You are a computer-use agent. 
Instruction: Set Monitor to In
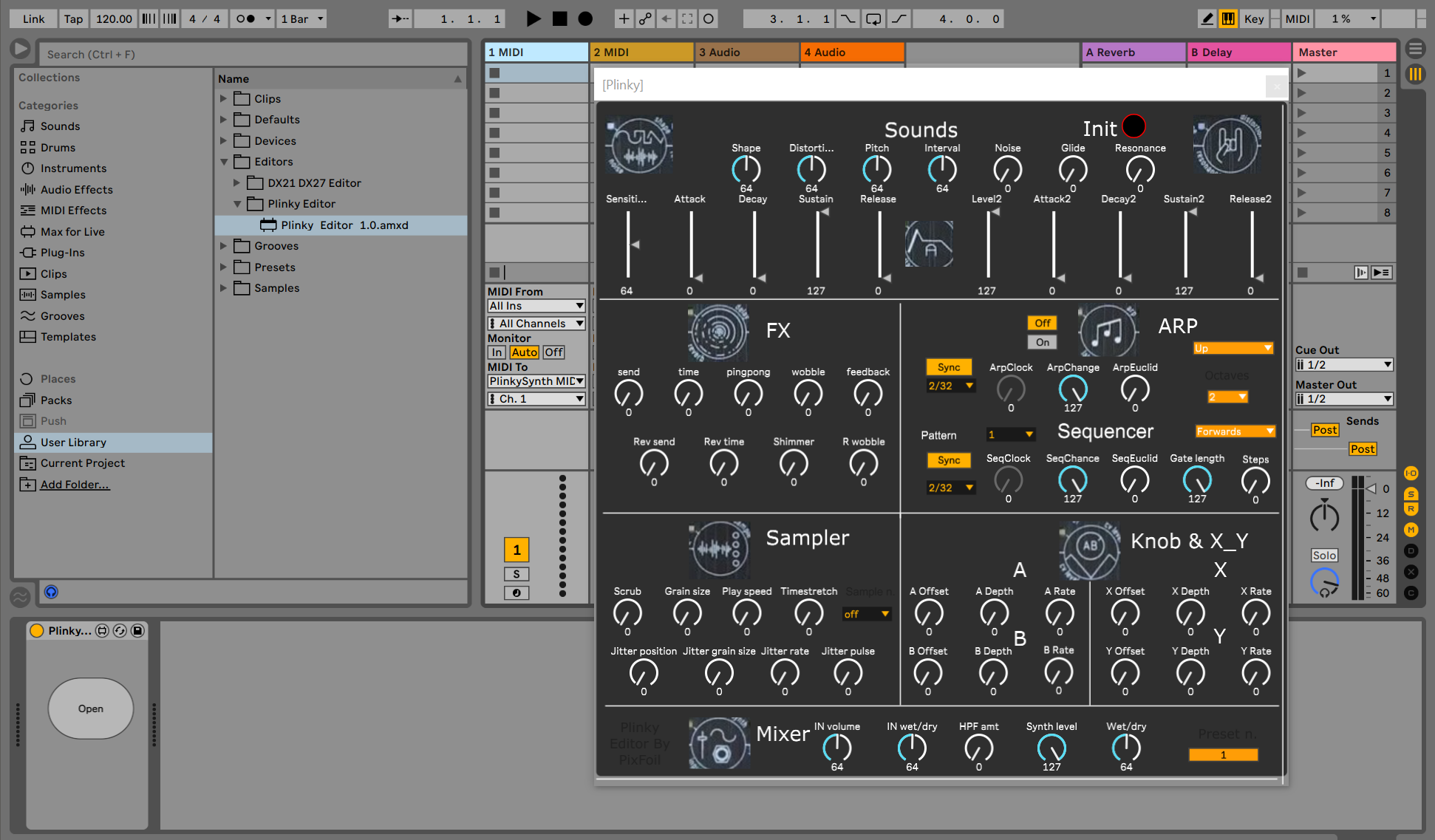pyautogui.click(x=497, y=352)
